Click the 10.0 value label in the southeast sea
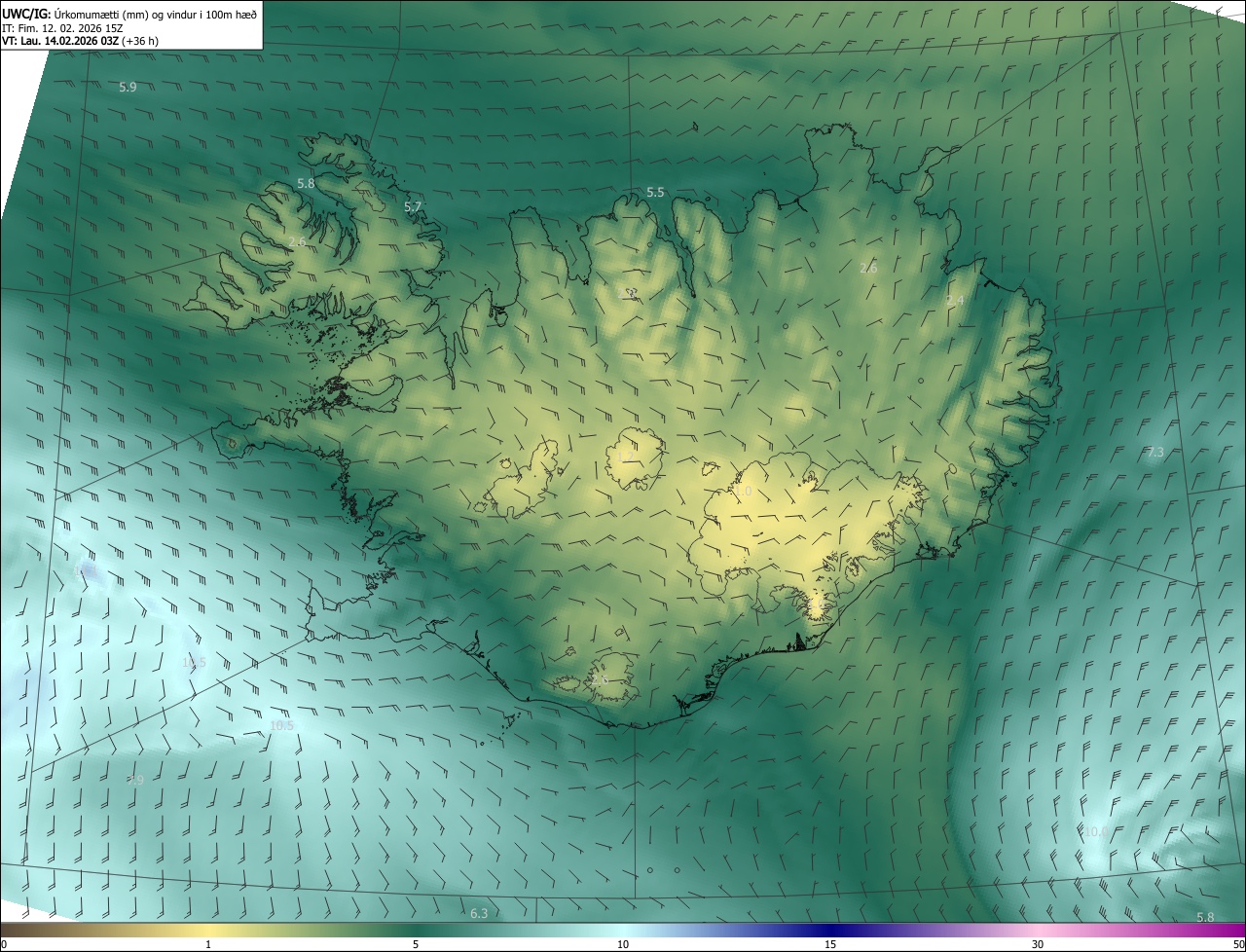The width and height of the screenshot is (1246, 952). [1095, 831]
